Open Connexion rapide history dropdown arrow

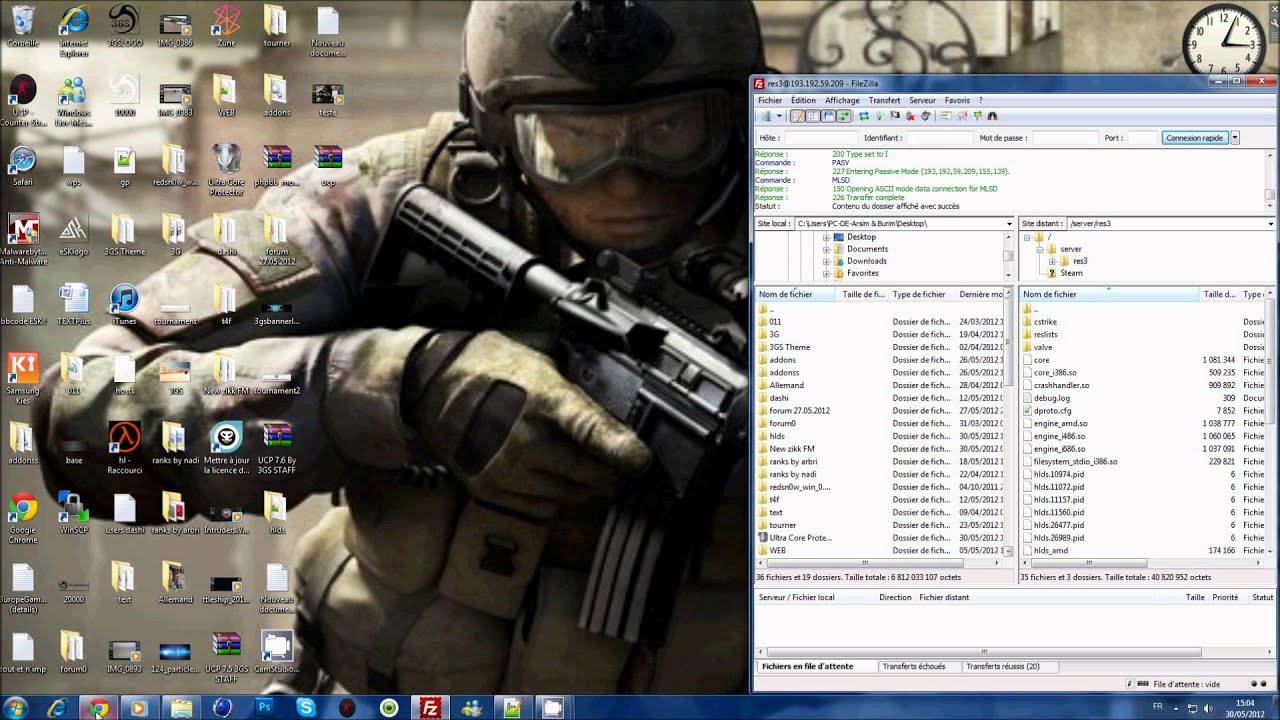point(1235,138)
